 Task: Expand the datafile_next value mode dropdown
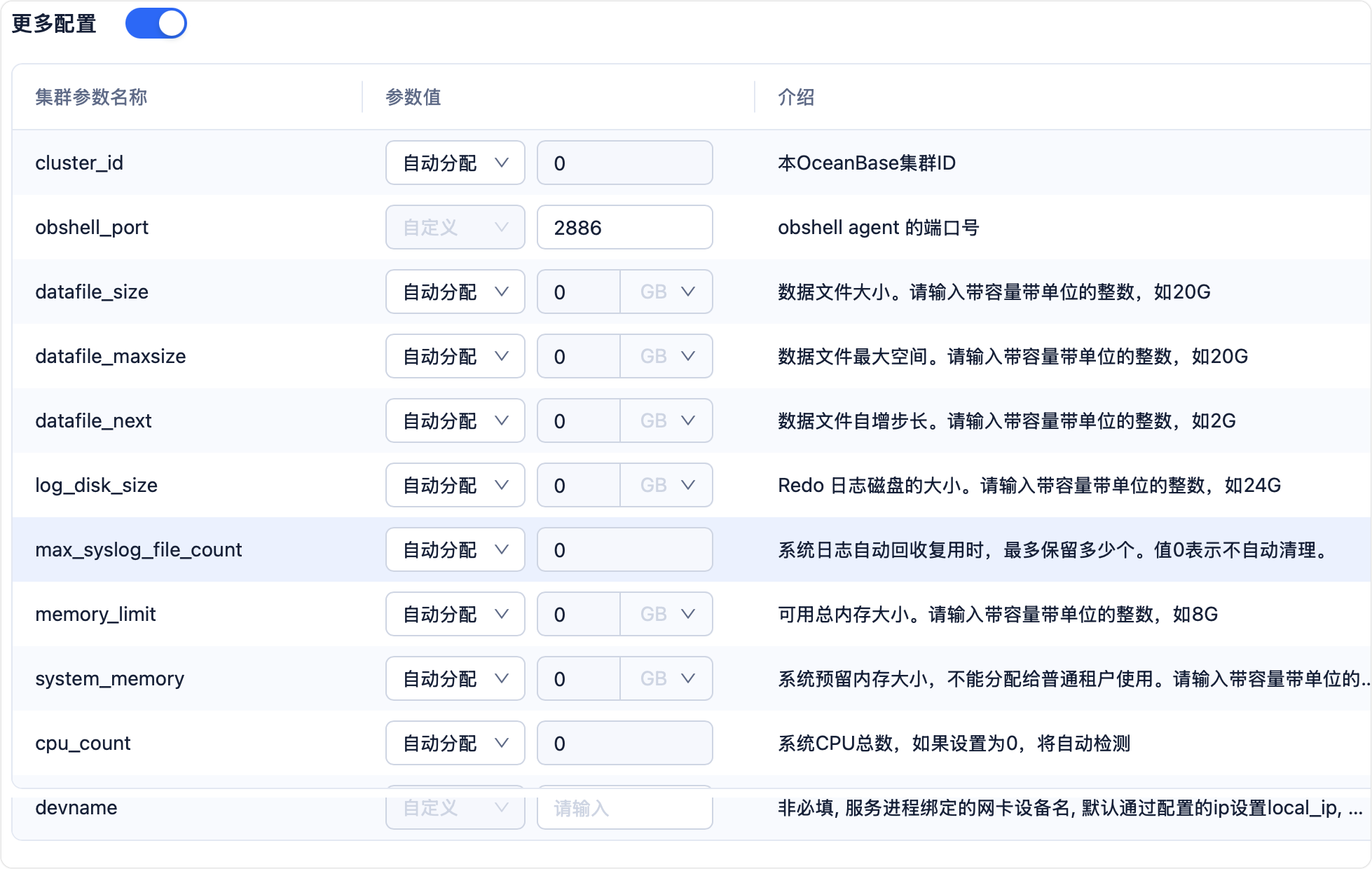[455, 420]
